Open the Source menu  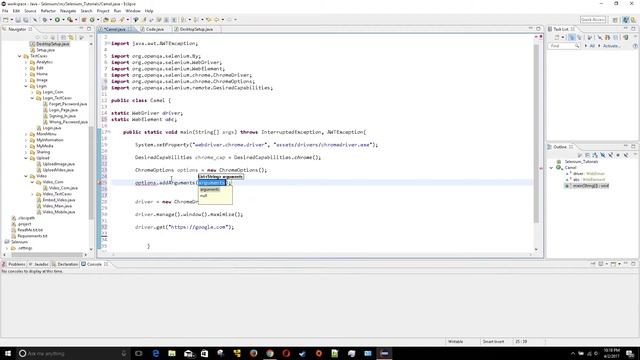30,11
